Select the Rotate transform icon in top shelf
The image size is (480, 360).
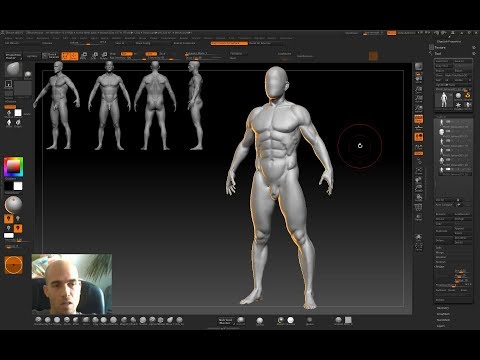[104, 56]
